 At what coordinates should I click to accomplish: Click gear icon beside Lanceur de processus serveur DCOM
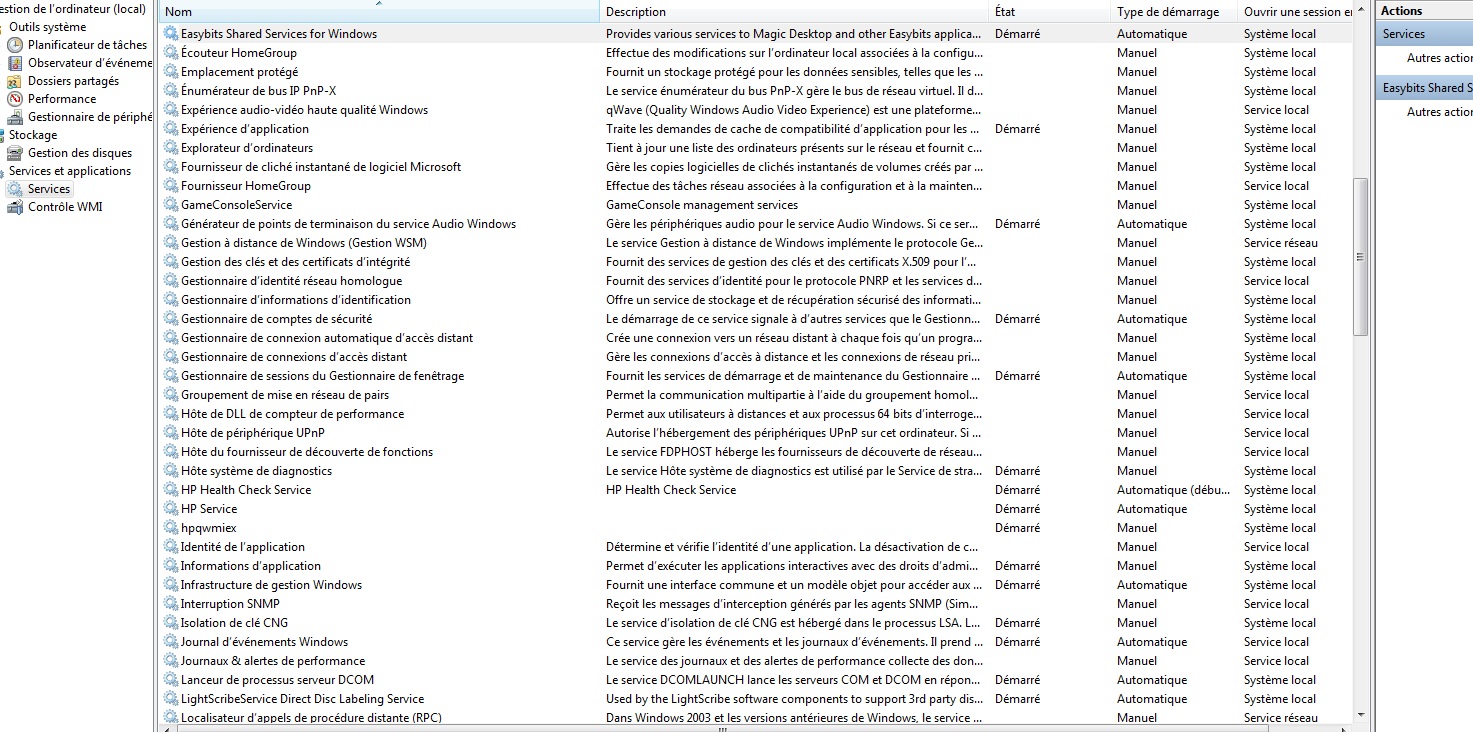pyautogui.click(x=171, y=680)
